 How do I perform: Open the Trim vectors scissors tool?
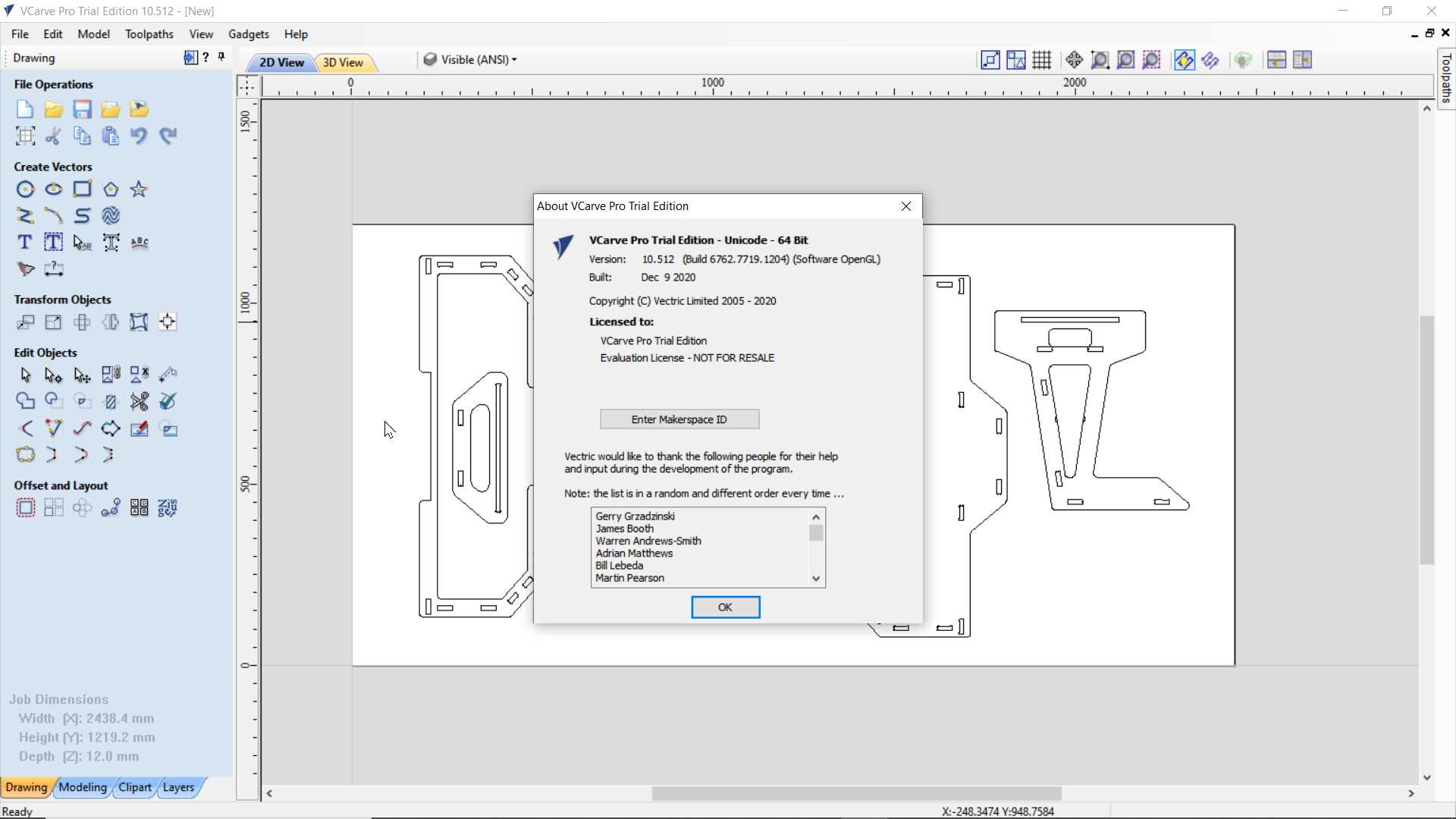(x=140, y=401)
